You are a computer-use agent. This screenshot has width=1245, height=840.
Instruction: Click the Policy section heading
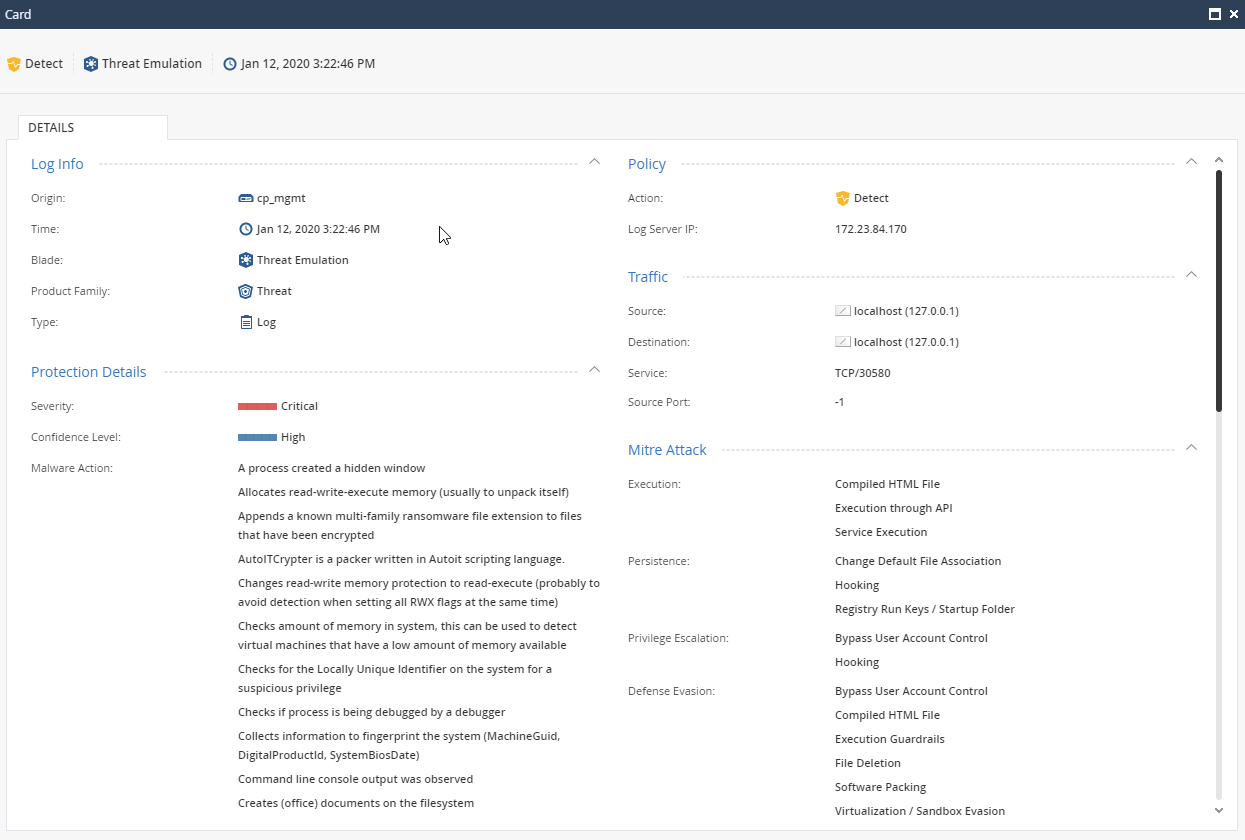pos(646,163)
